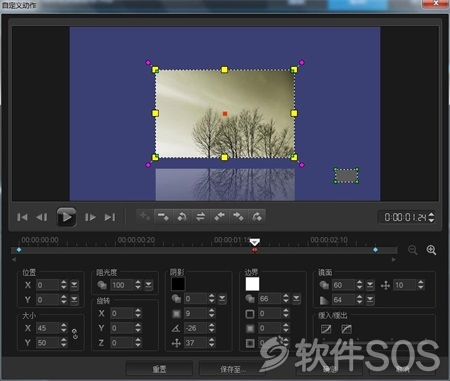450x381 pixels.
Task: Click the 保存至... save to button
Action: (232, 369)
